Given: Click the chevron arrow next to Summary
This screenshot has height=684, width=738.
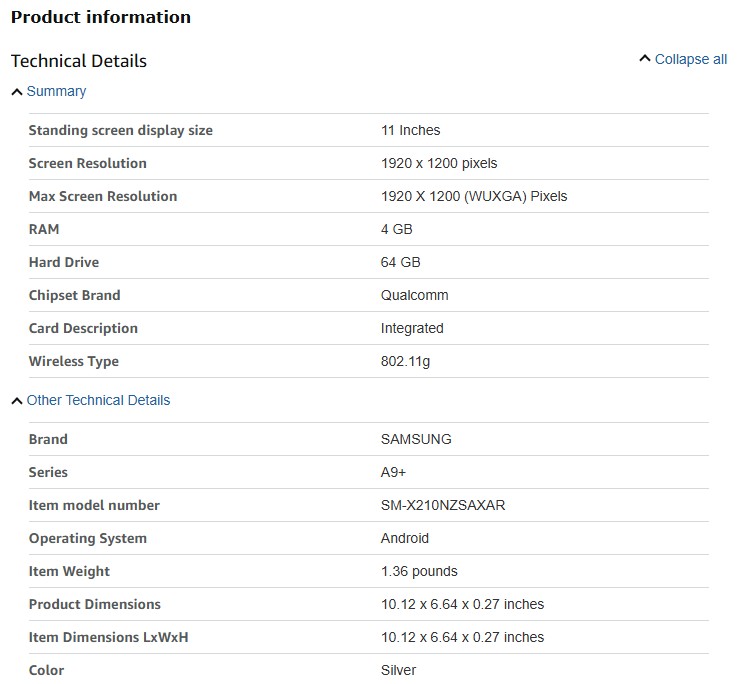Looking at the screenshot, I should point(17,92).
